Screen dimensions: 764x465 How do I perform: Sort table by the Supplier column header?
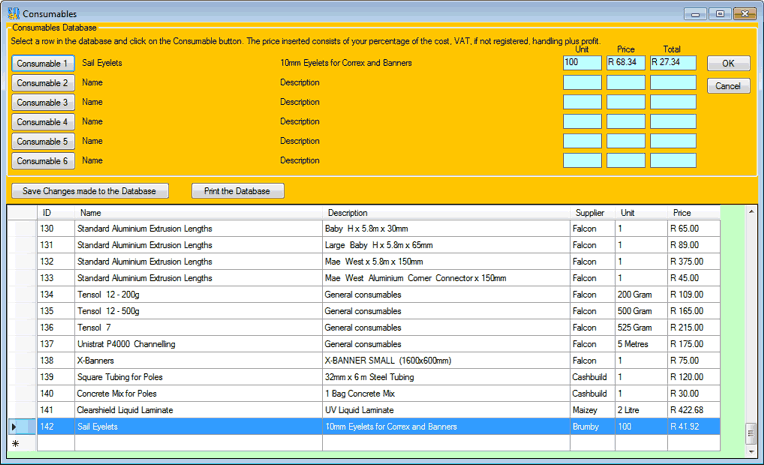point(590,213)
